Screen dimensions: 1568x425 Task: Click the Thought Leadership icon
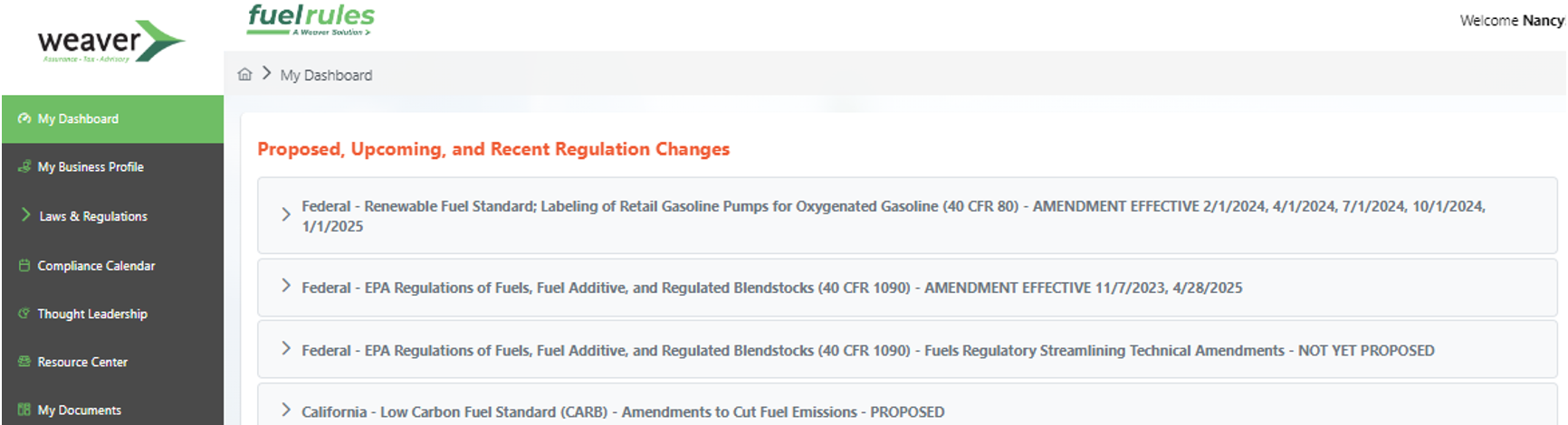pos(24,313)
